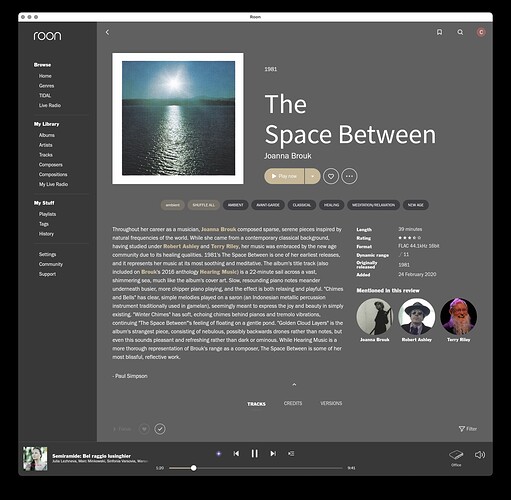Toggle the checkmark circle near Focus

click(x=160, y=429)
